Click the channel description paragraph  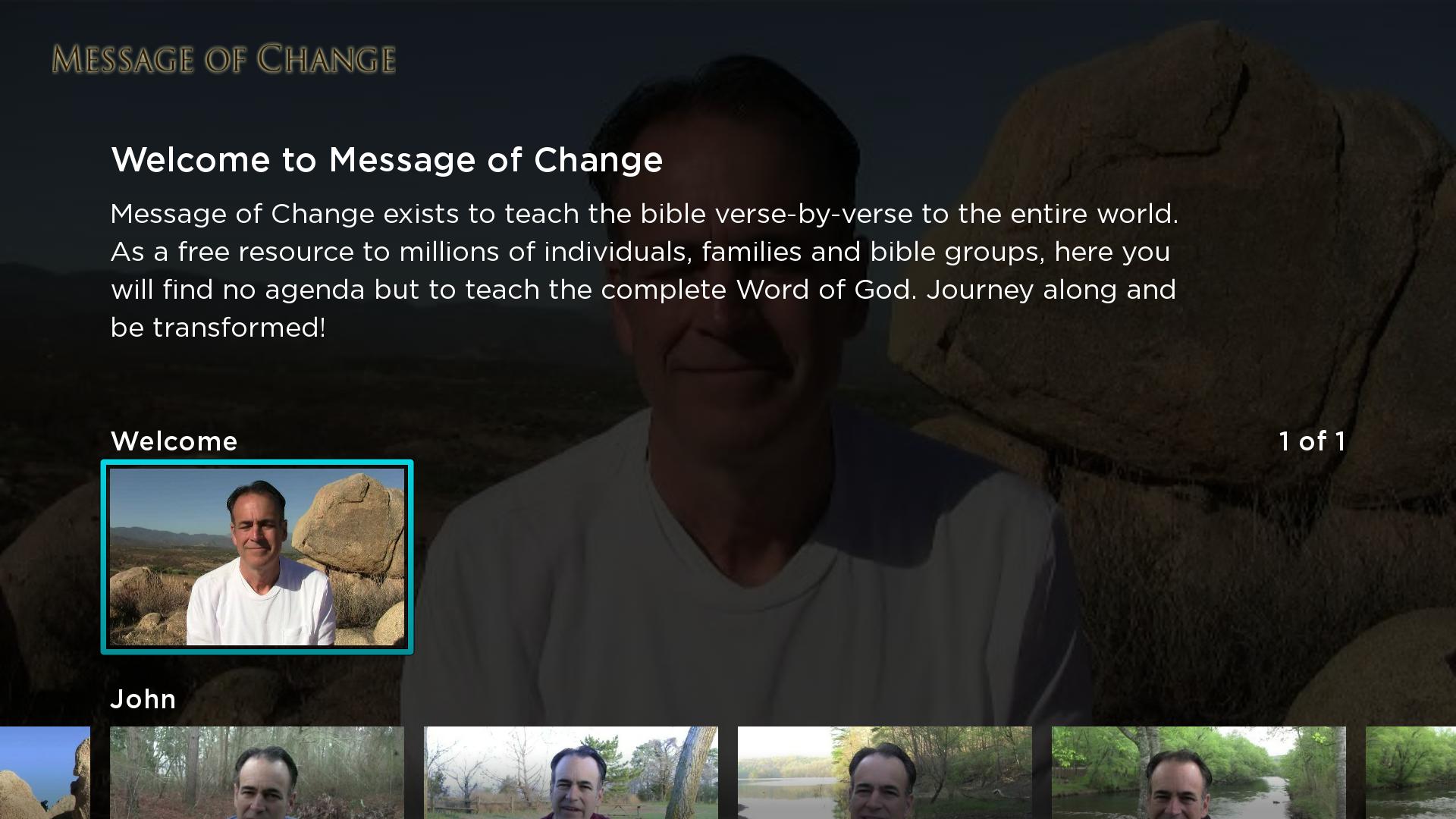click(x=645, y=271)
